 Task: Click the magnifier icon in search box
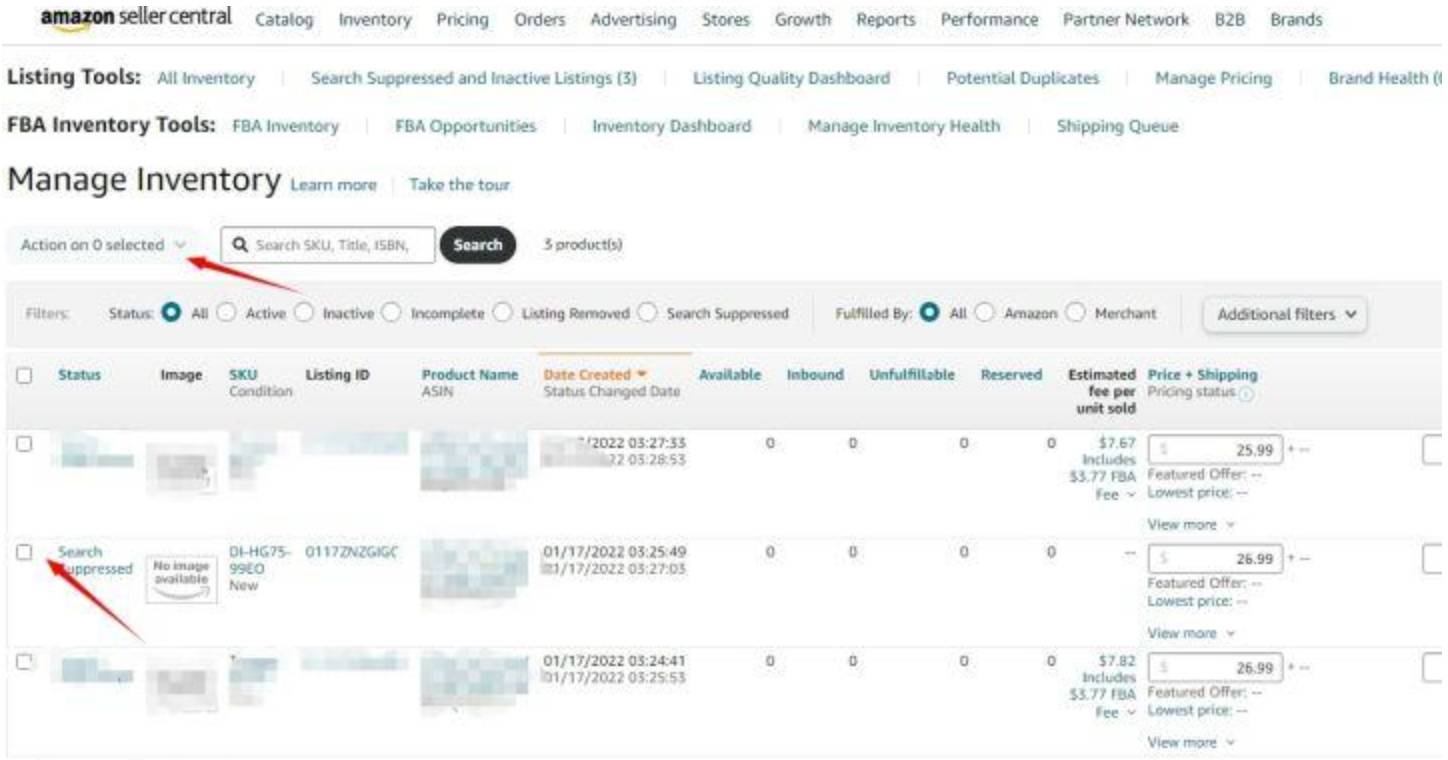tap(240, 245)
